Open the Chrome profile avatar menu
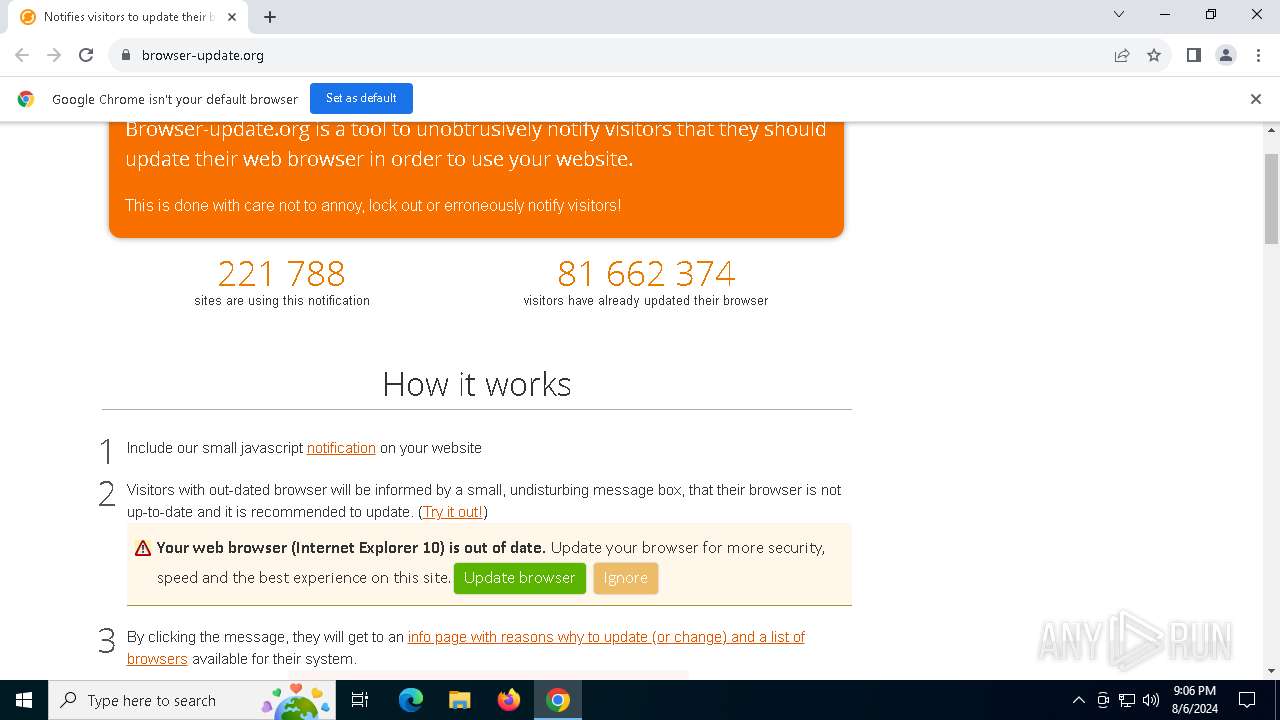1280x720 pixels. [1226, 55]
